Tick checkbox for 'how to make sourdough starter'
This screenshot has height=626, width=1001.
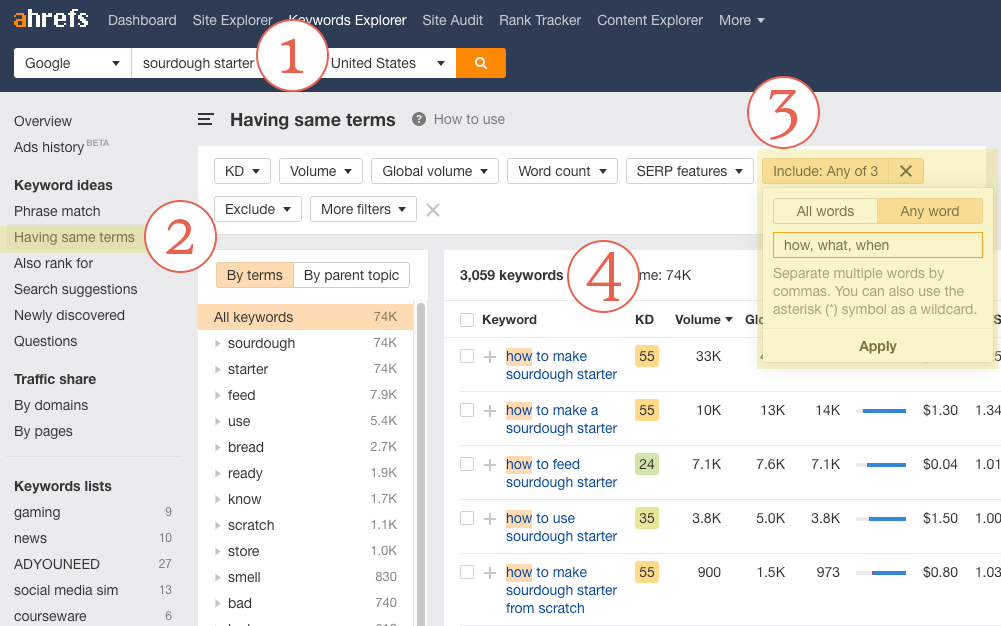click(467, 356)
